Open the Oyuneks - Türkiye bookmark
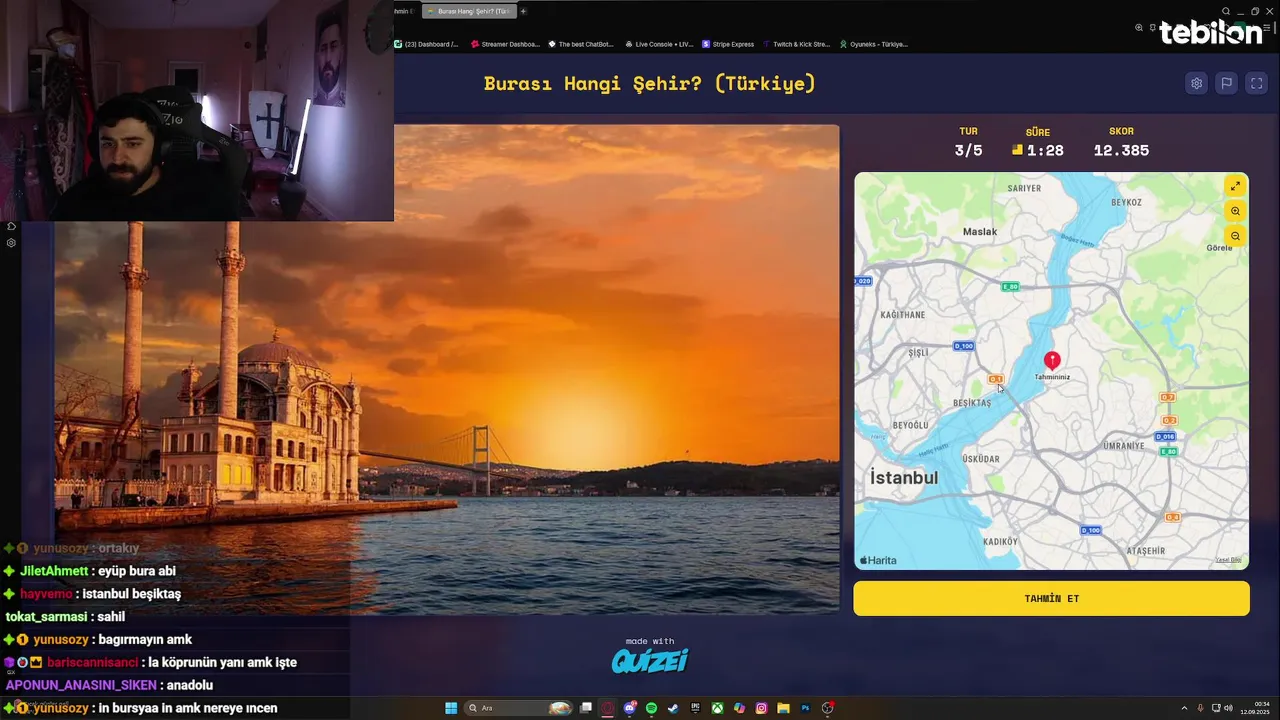 [x=874, y=44]
